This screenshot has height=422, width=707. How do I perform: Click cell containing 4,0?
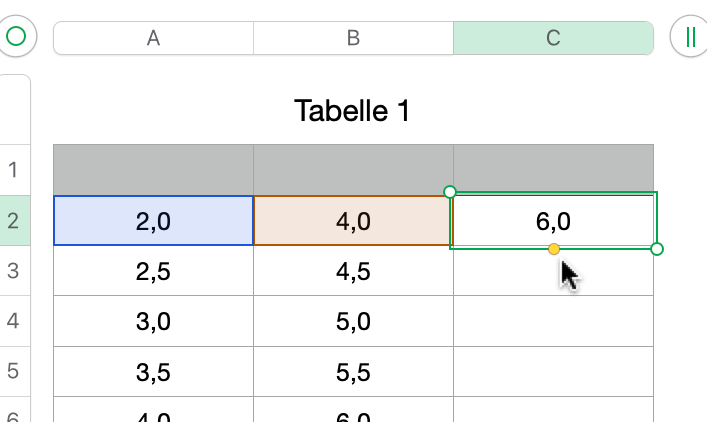pyautogui.click(x=353, y=221)
